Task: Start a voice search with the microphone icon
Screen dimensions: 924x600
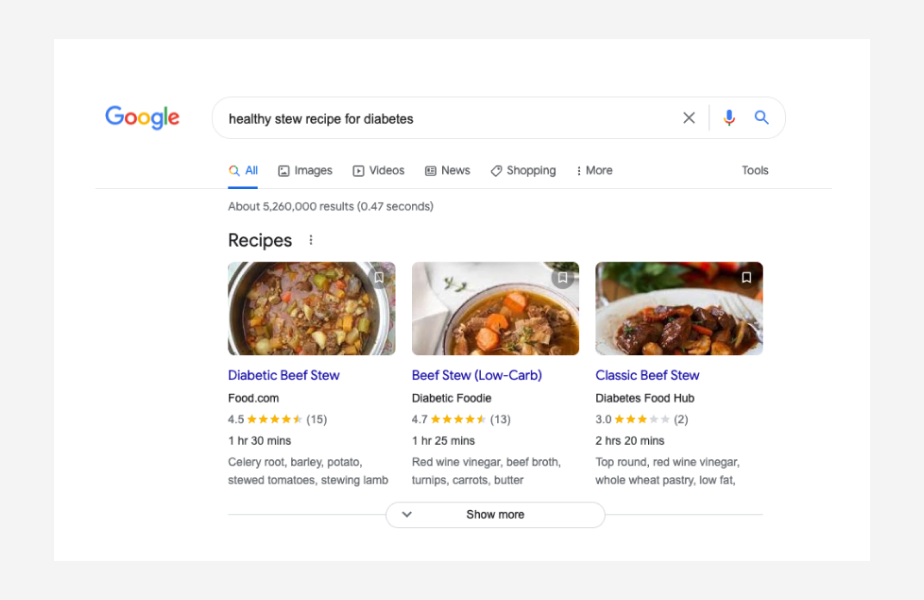Action: pos(729,117)
